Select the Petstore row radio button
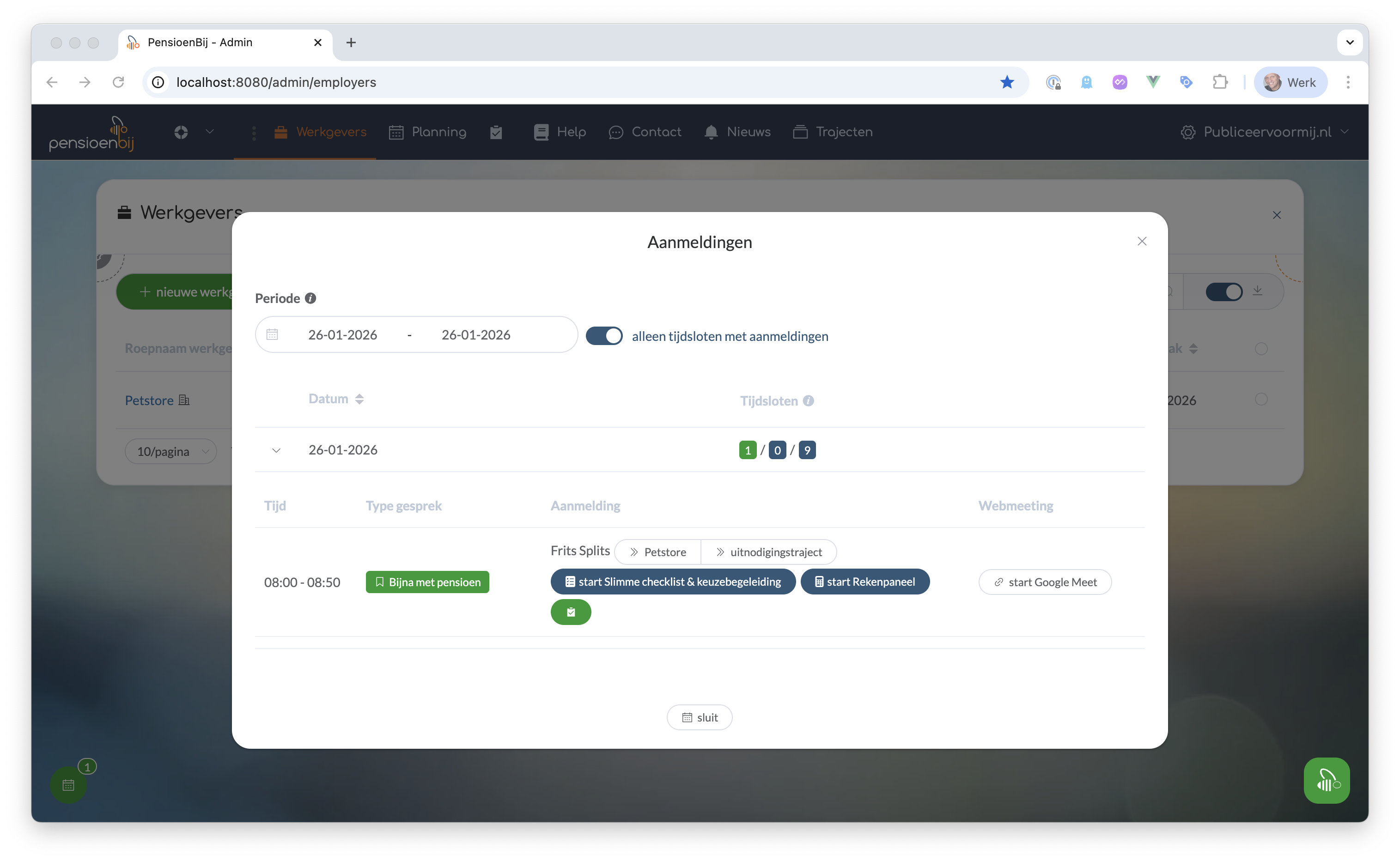 click(1261, 400)
